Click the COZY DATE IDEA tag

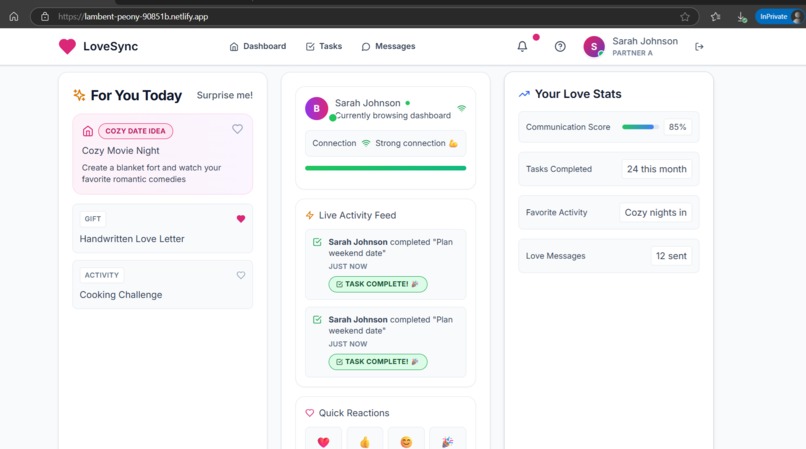(x=135, y=131)
